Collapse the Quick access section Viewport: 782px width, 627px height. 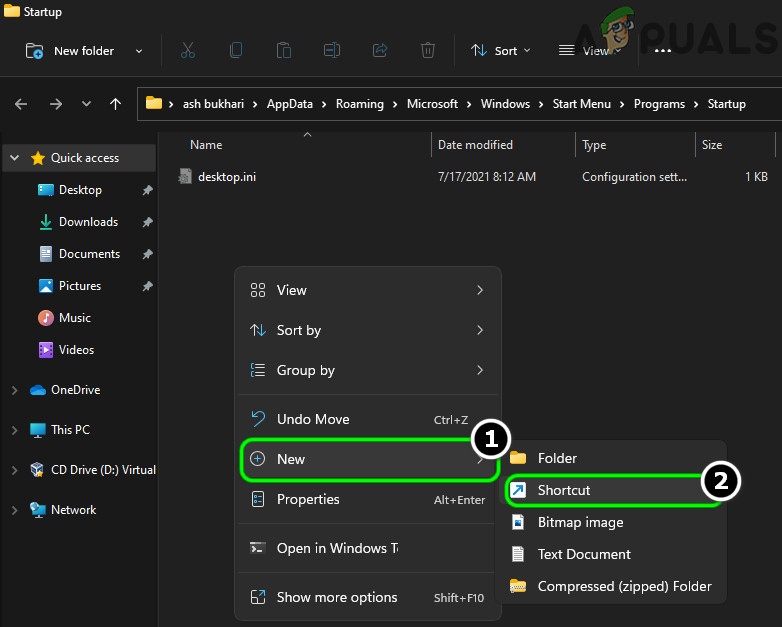pyautogui.click(x=14, y=158)
